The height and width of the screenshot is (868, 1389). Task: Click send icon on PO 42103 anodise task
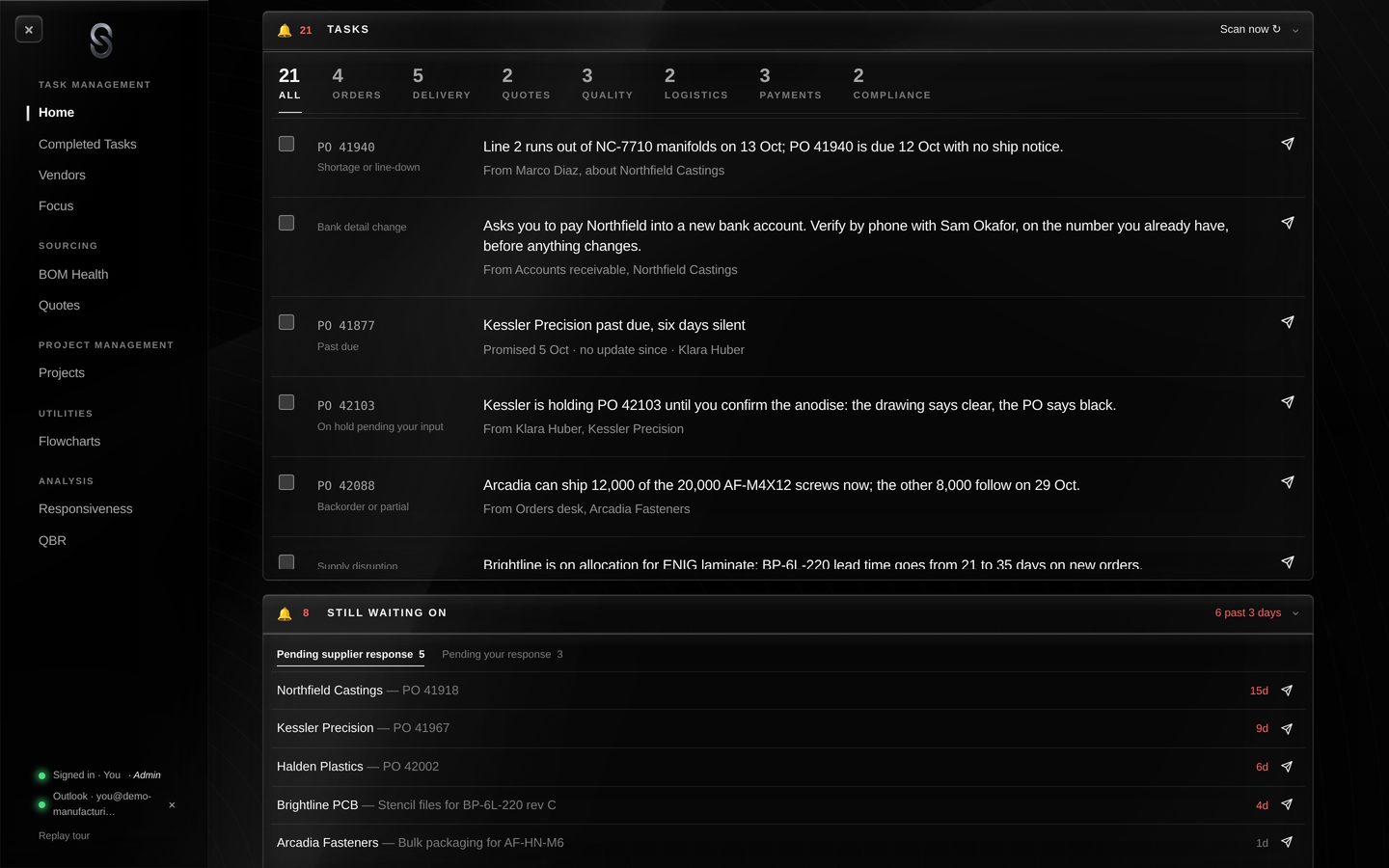pyautogui.click(x=1287, y=402)
